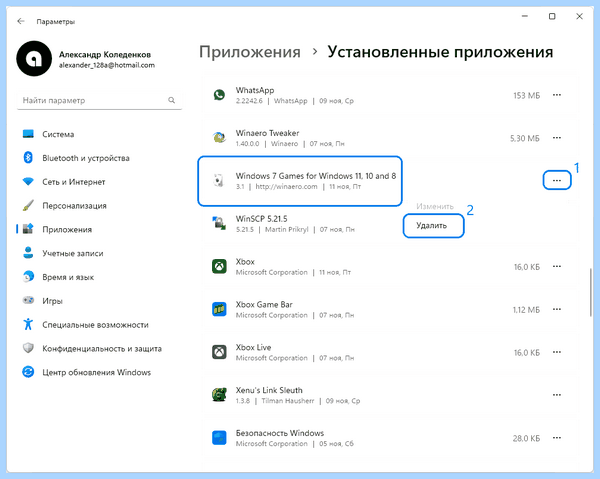Click the Учетные записи person icon
600x479 pixels.
point(28,253)
